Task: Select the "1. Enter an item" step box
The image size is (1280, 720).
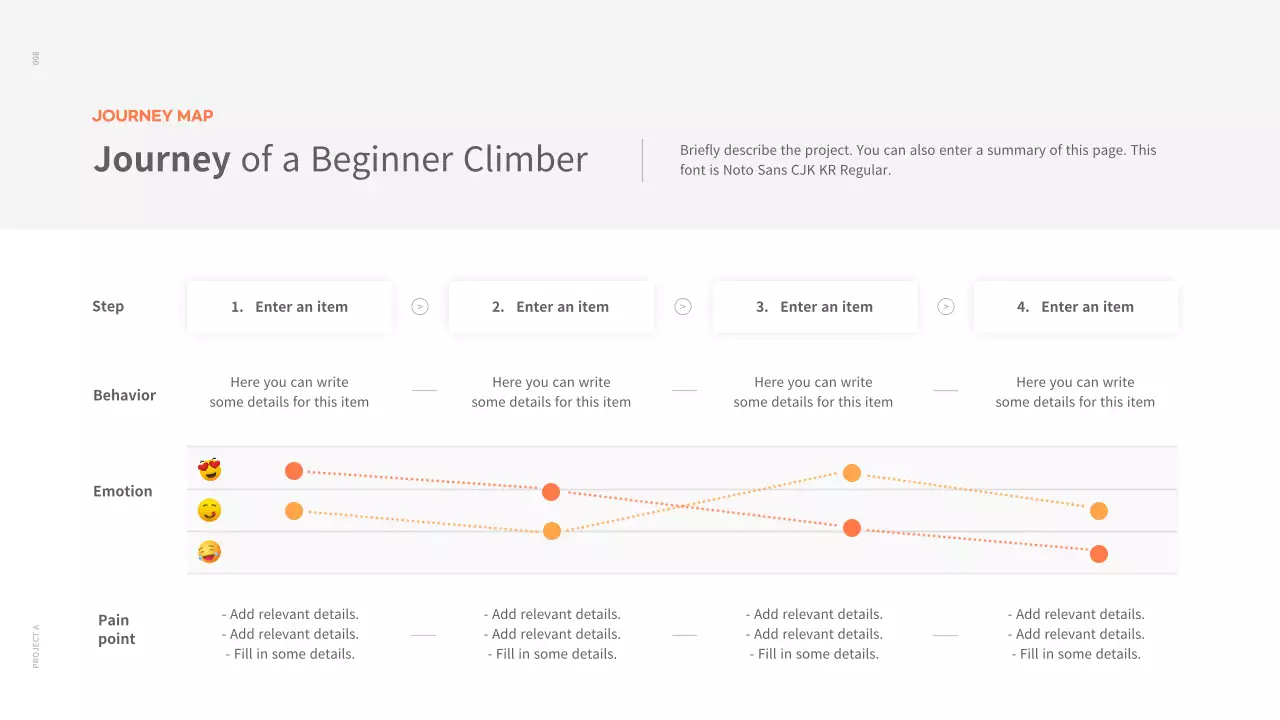Action: [x=289, y=307]
